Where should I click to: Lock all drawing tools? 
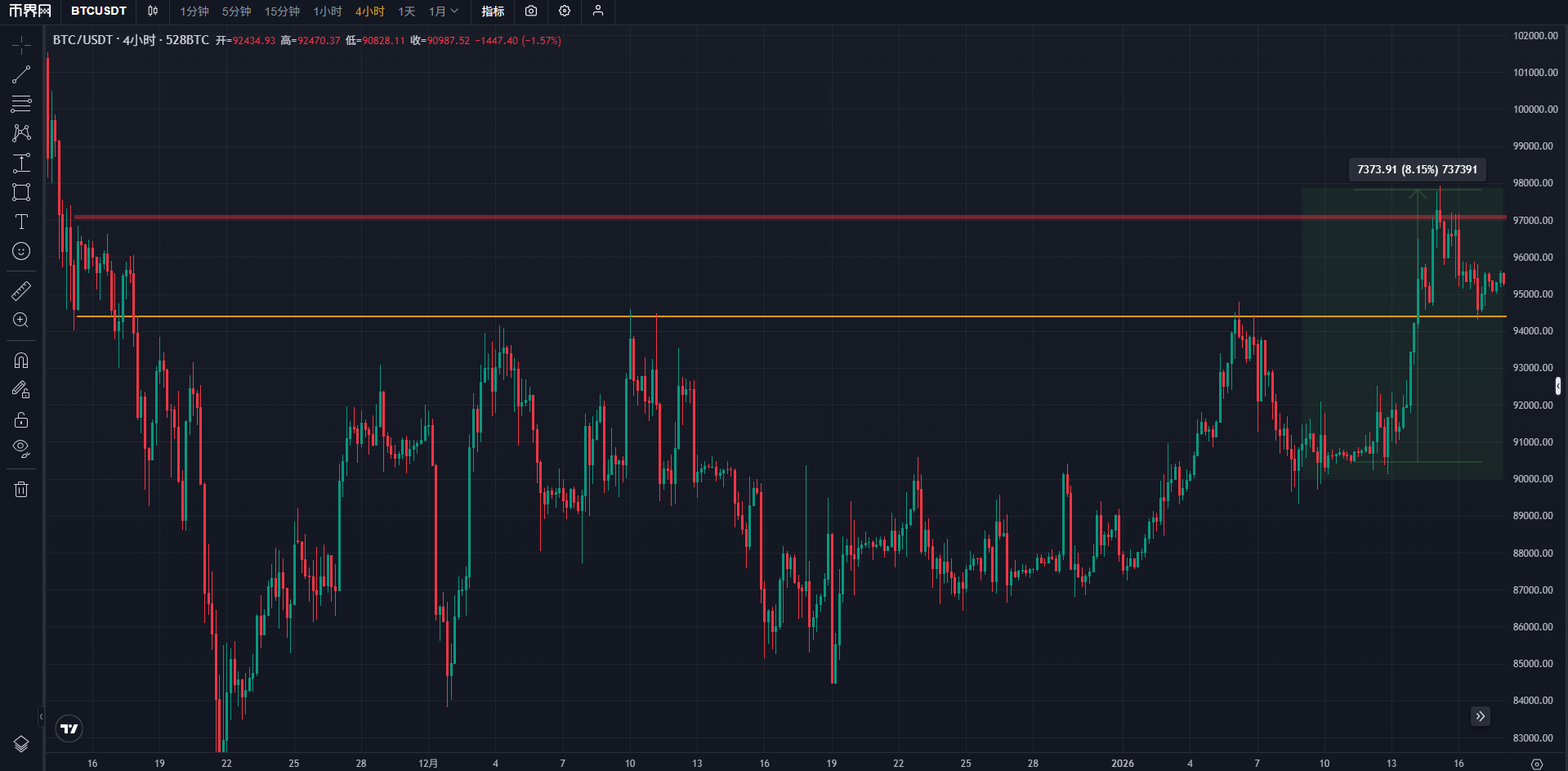pyautogui.click(x=21, y=419)
